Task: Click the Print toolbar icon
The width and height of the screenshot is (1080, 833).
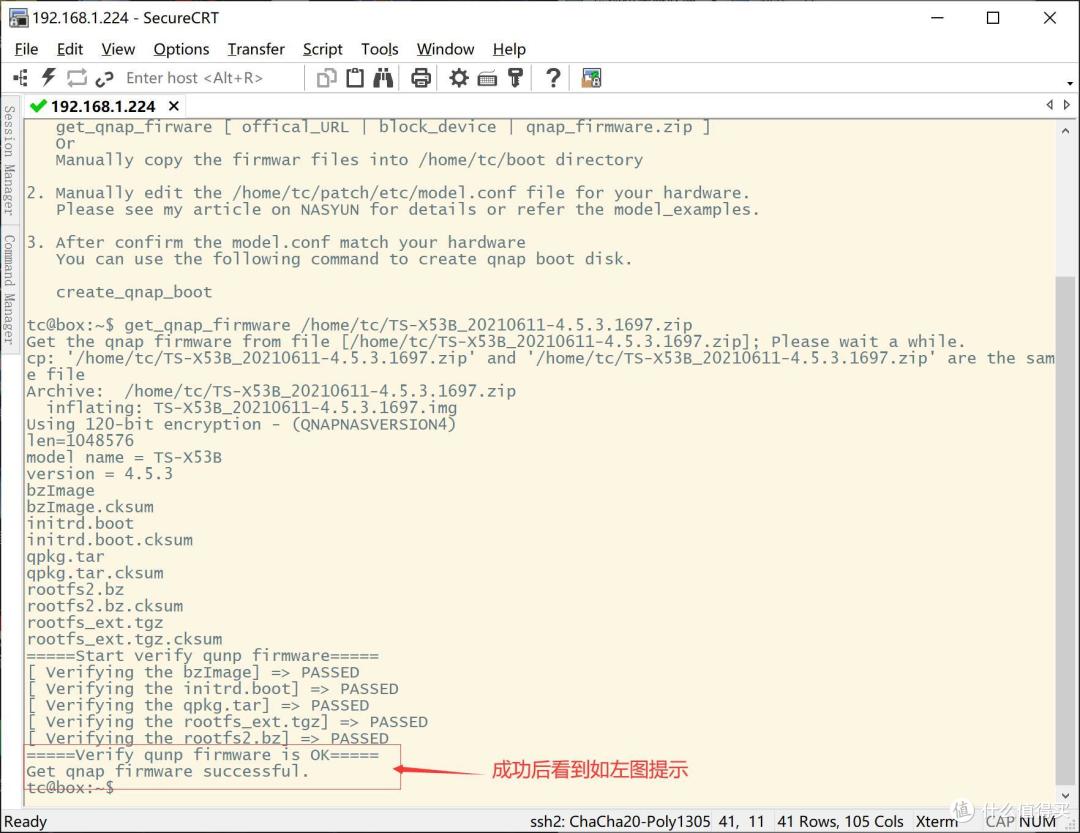Action: (420, 78)
